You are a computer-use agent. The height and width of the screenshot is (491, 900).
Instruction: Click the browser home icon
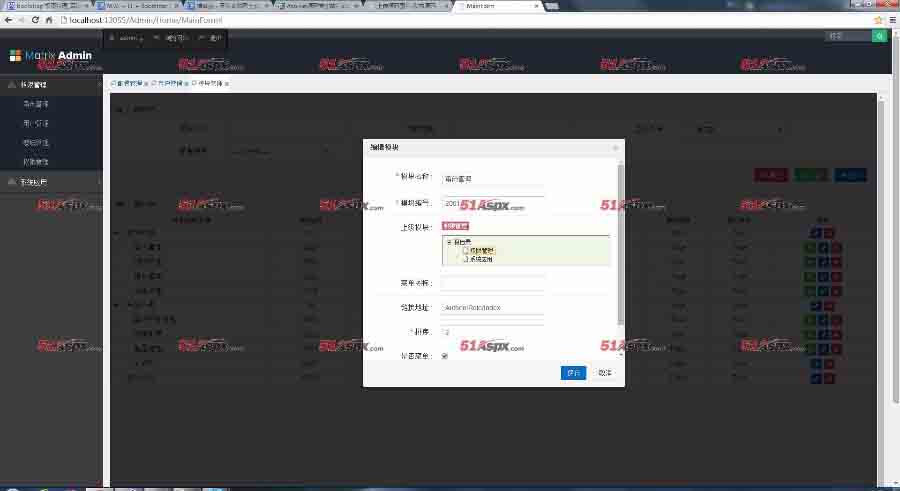click(x=50, y=20)
